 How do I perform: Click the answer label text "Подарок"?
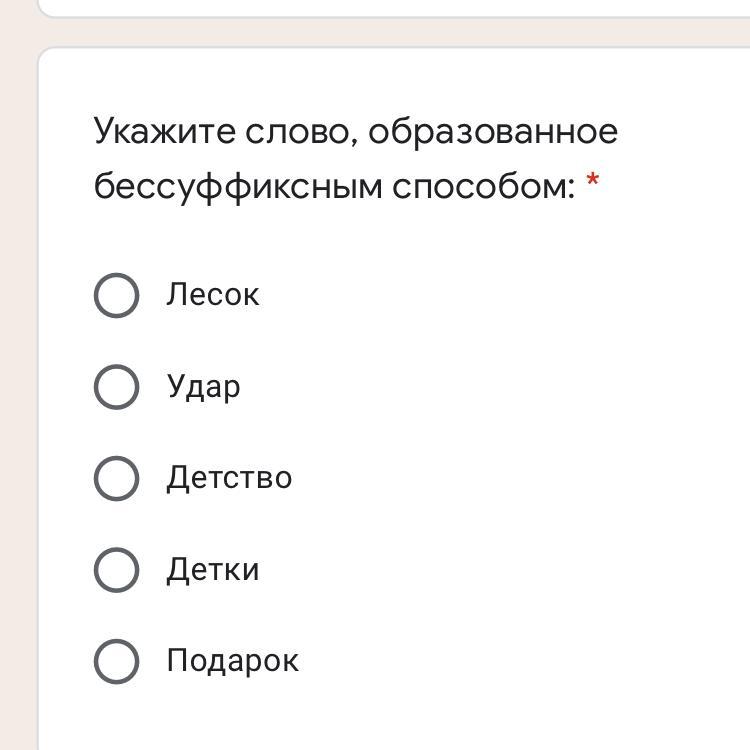pyautogui.click(x=232, y=661)
